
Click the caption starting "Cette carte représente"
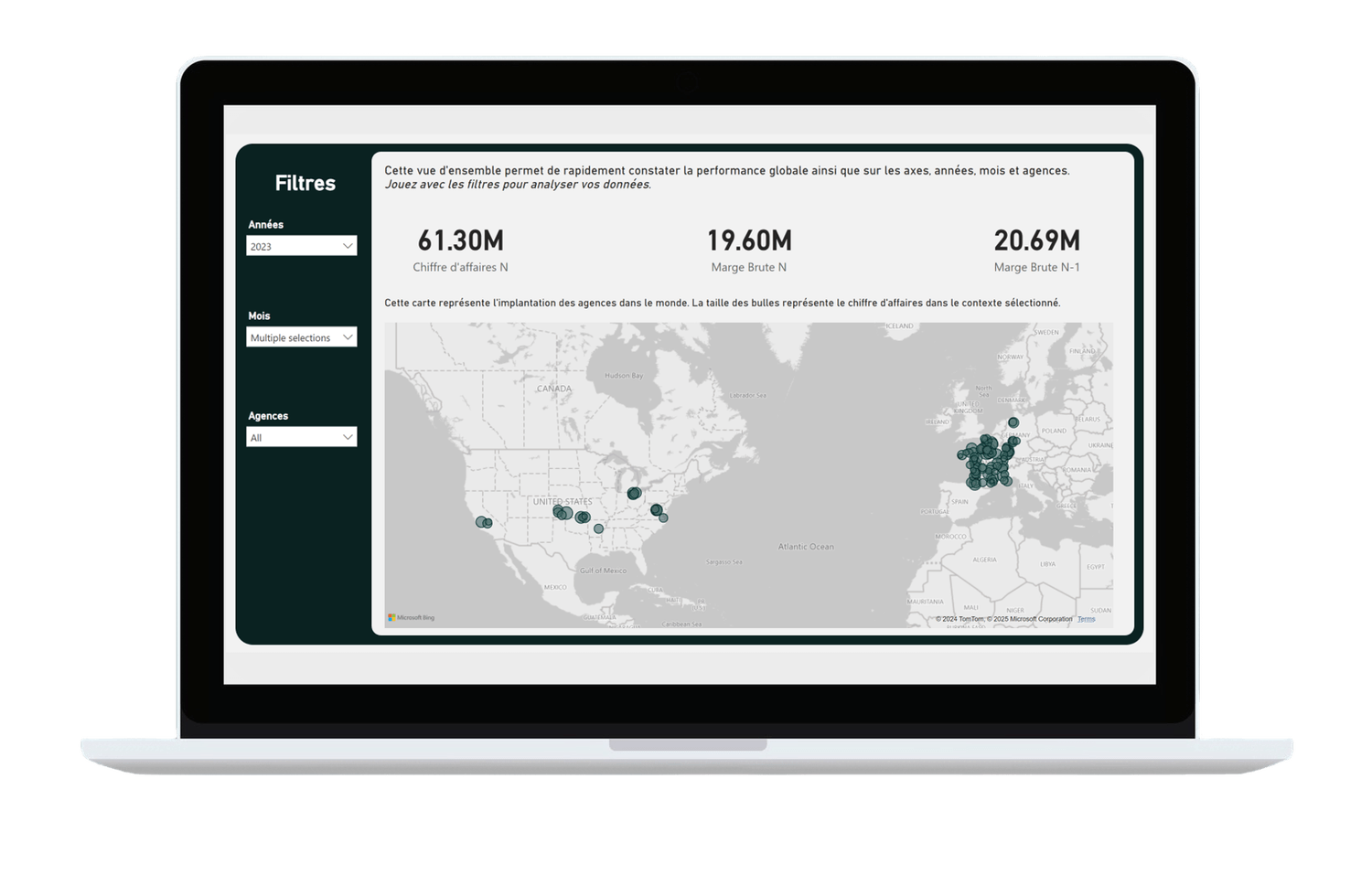722,303
